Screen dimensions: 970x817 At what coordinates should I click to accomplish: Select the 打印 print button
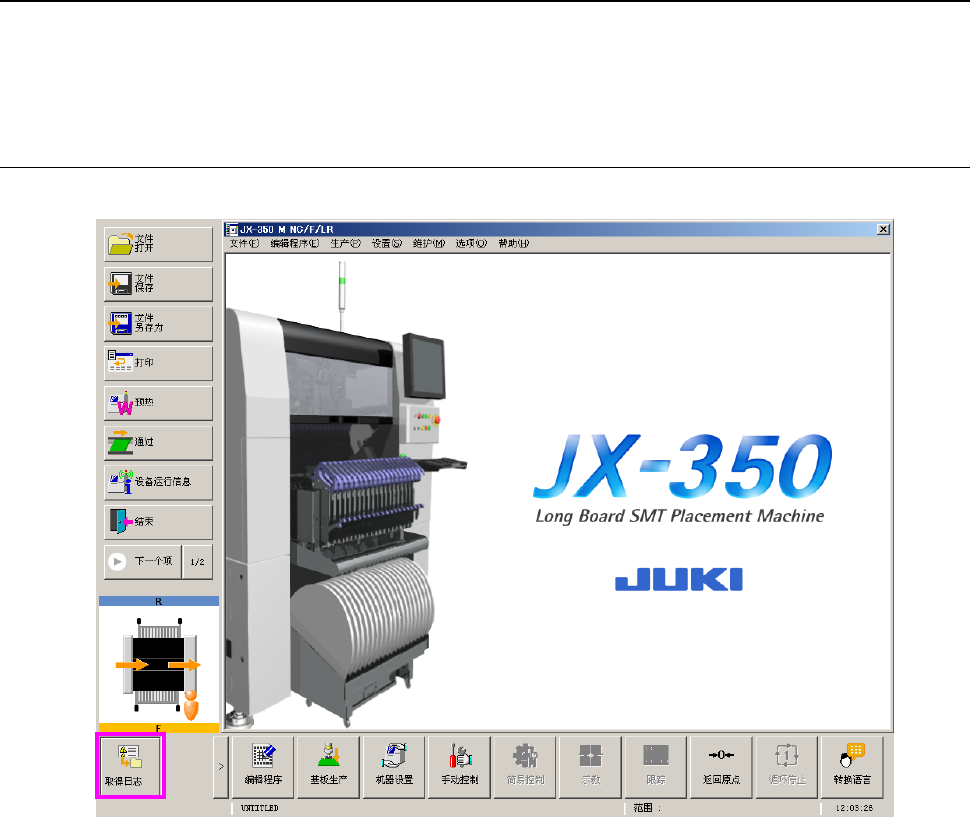[158, 363]
